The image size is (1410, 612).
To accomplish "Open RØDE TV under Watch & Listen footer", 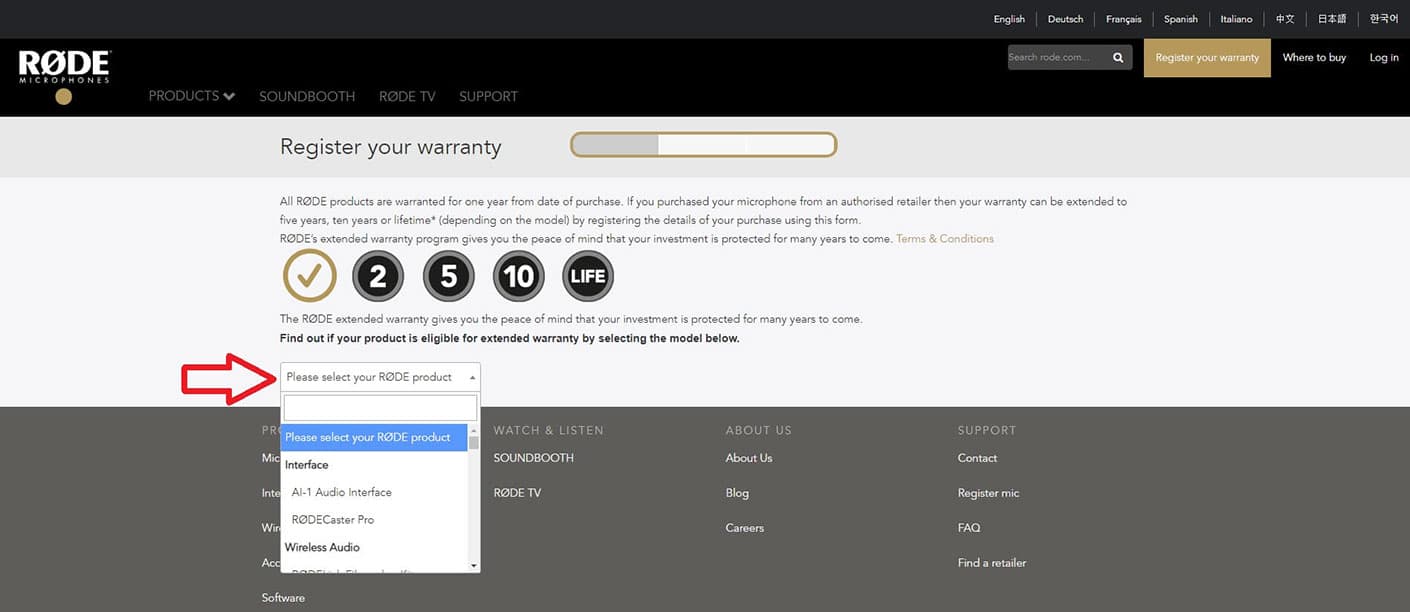I will (517, 493).
